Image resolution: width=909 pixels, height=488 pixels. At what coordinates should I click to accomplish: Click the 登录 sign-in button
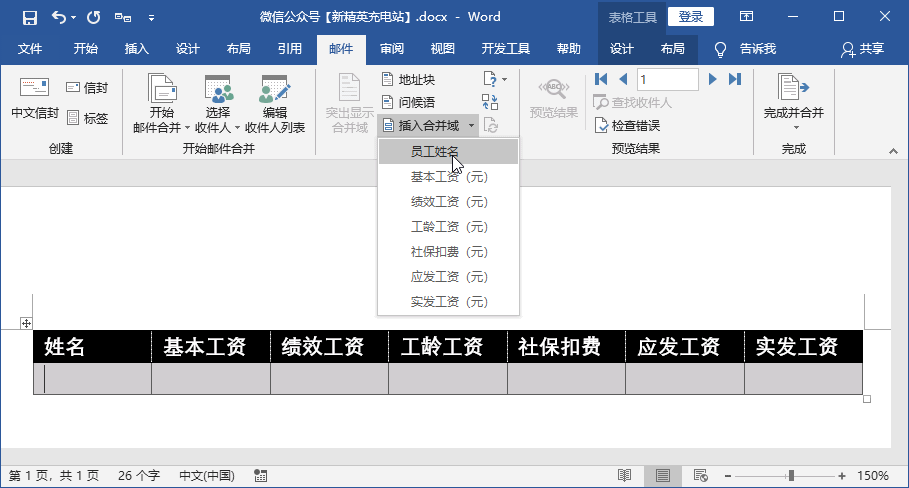690,17
